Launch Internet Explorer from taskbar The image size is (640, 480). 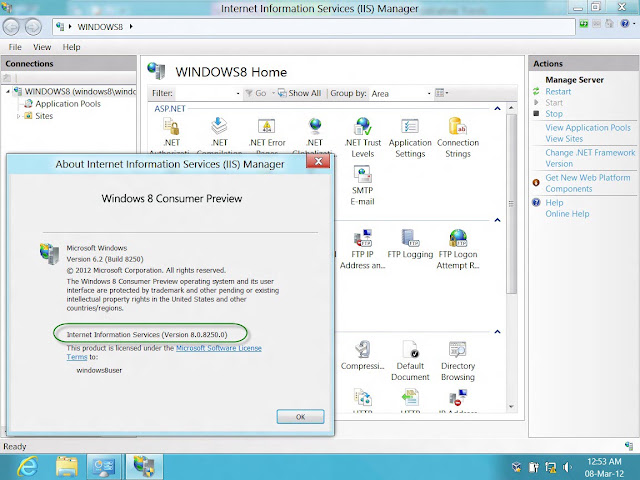[x=28, y=466]
